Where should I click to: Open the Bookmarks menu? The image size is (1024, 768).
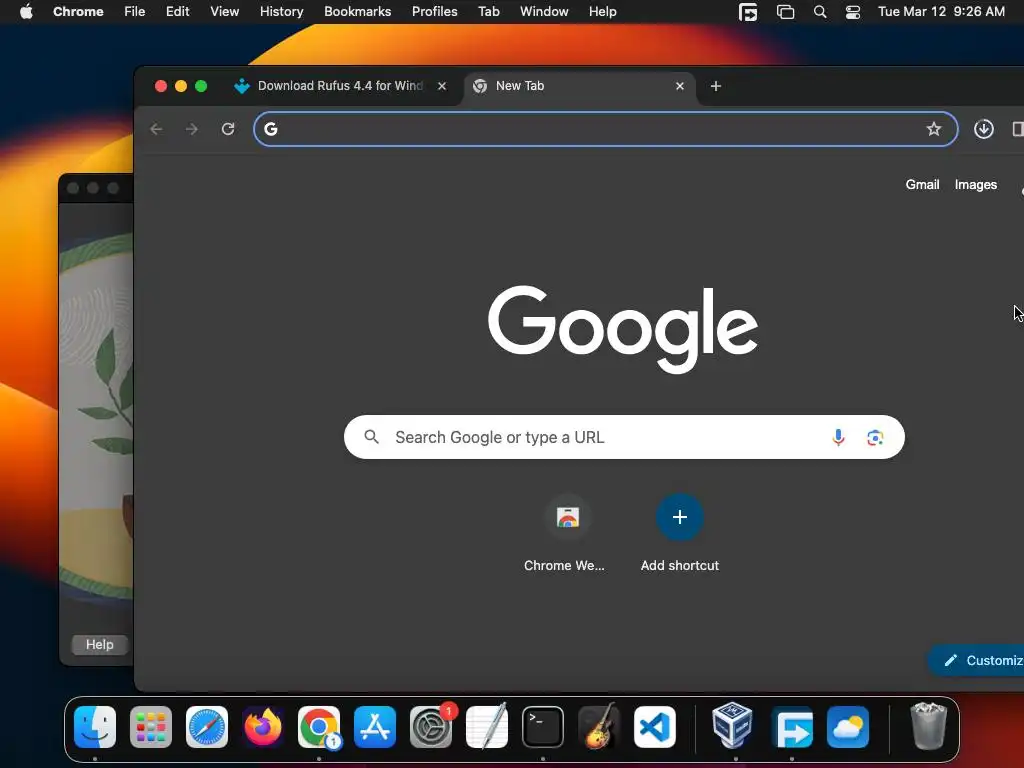pos(358,12)
